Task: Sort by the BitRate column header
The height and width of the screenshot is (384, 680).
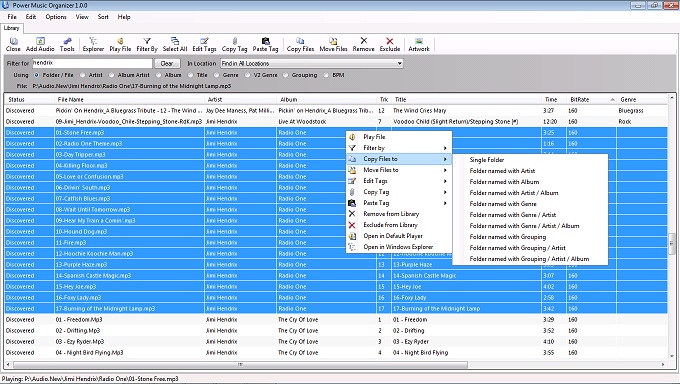Action: (x=592, y=99)
